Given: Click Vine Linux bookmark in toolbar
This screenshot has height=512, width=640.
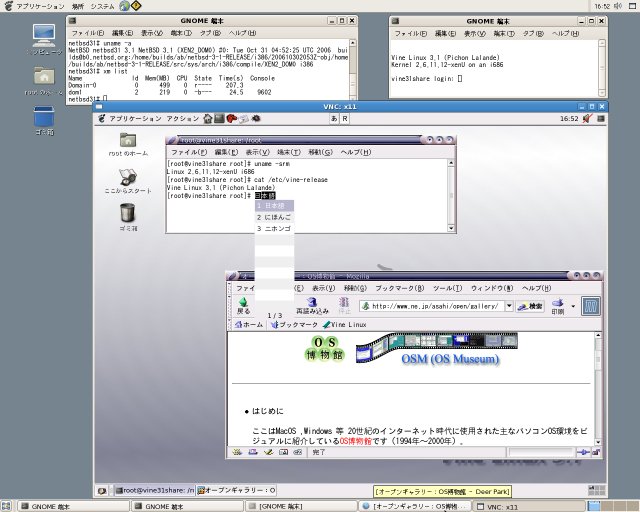Looking at the screenshot, I should click(x=344, y=325).
